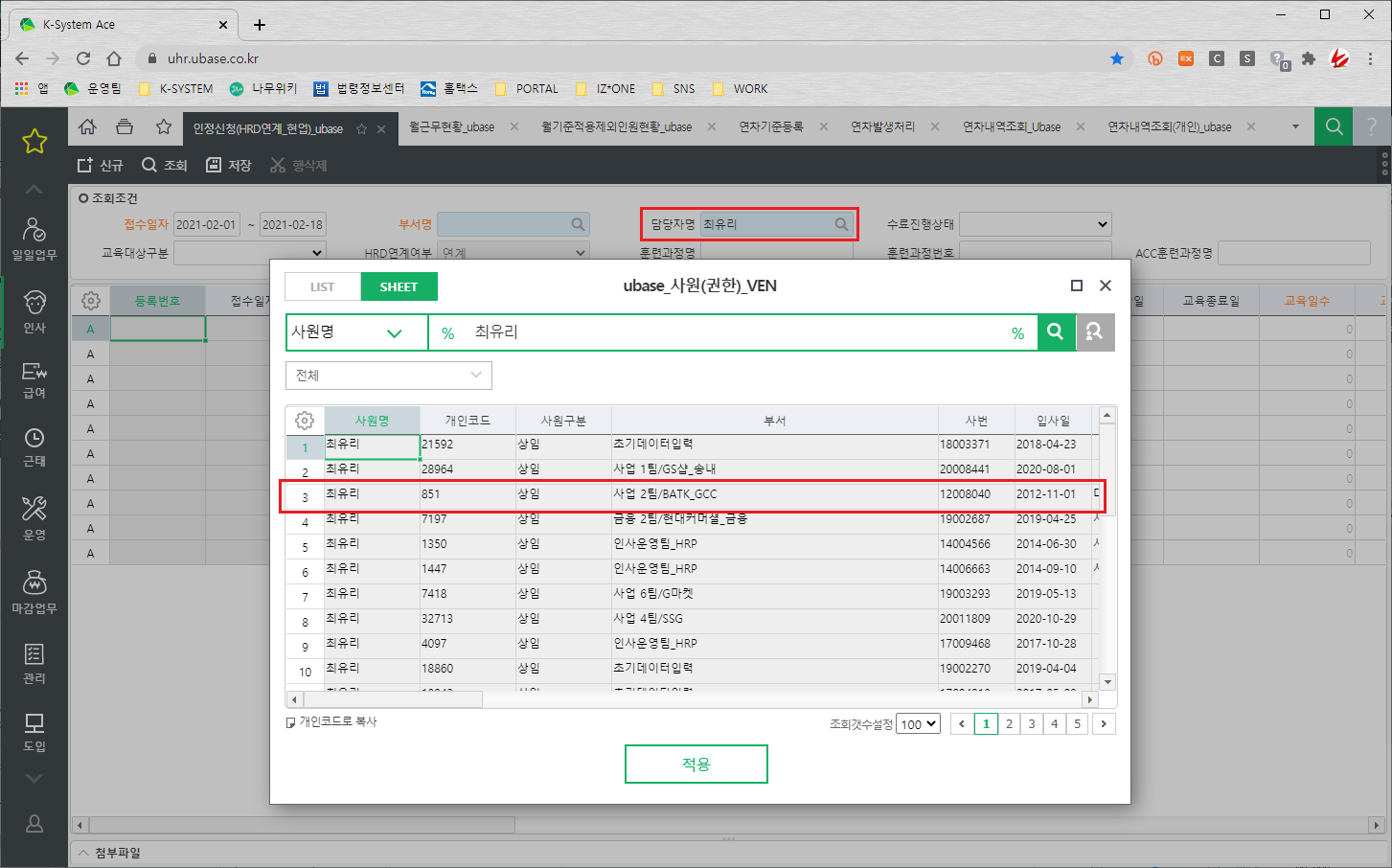Screen dimensions: 1392x868
Task: Switch to SHEET view toggle
Action: click(x=399, y=286)
